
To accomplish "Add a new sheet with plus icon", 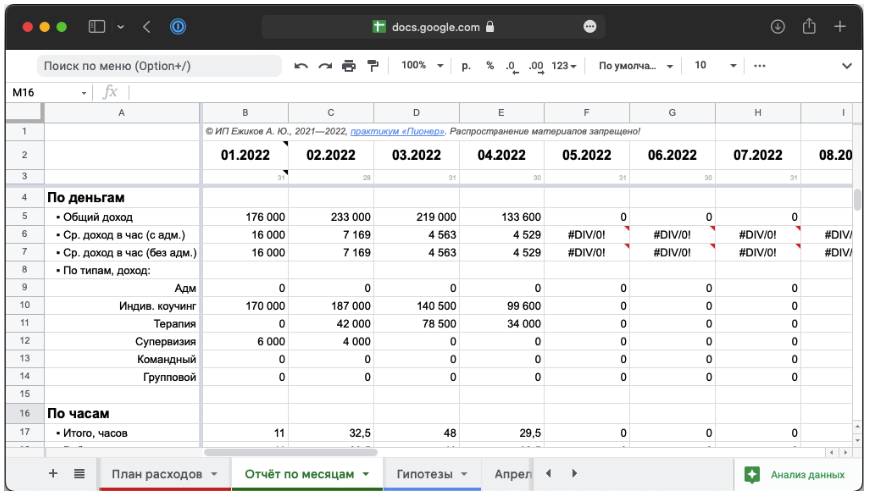I will 53,474.
